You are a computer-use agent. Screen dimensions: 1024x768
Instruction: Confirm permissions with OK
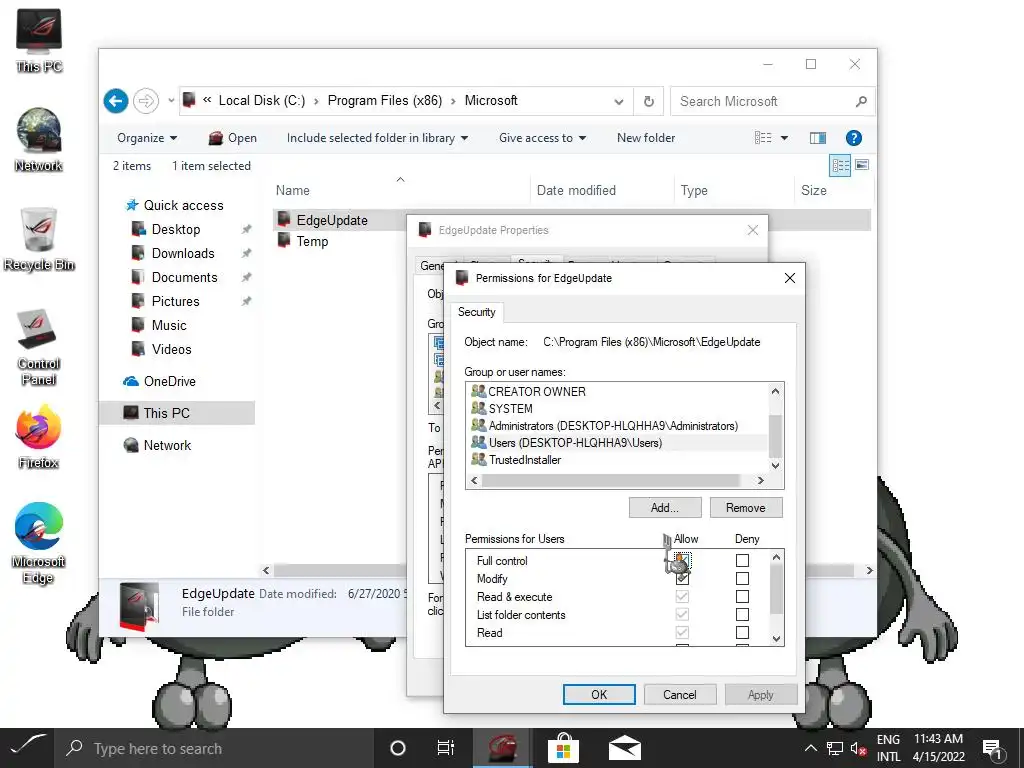pos(599,694)
